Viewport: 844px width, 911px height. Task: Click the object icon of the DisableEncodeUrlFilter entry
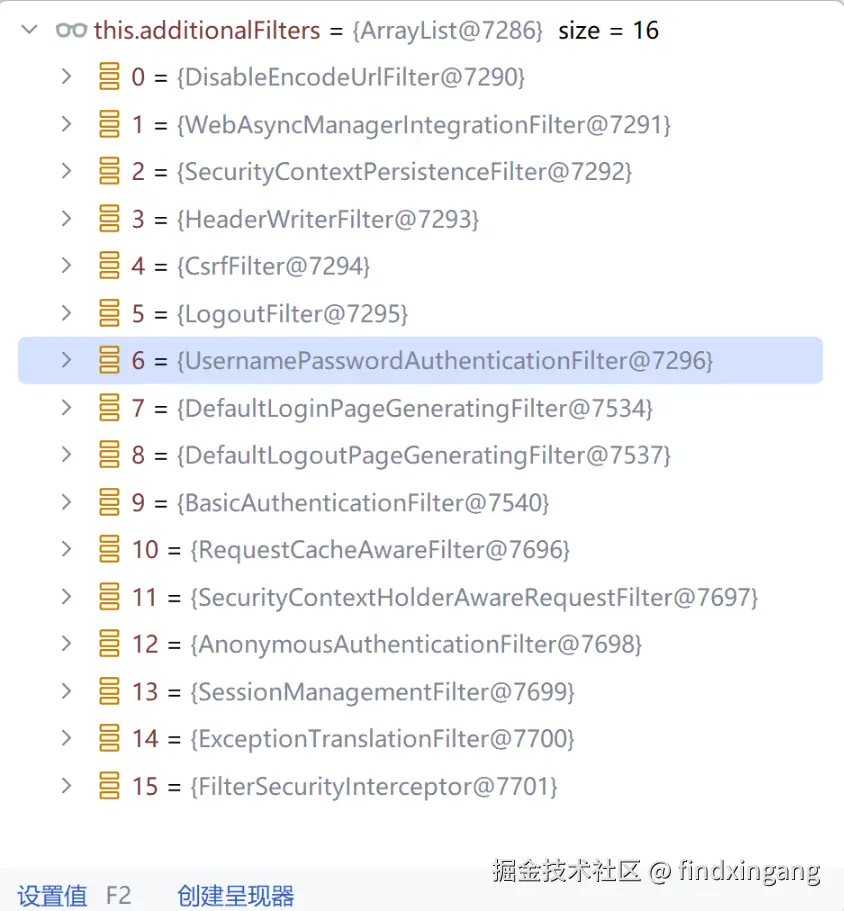pos(109,76)
